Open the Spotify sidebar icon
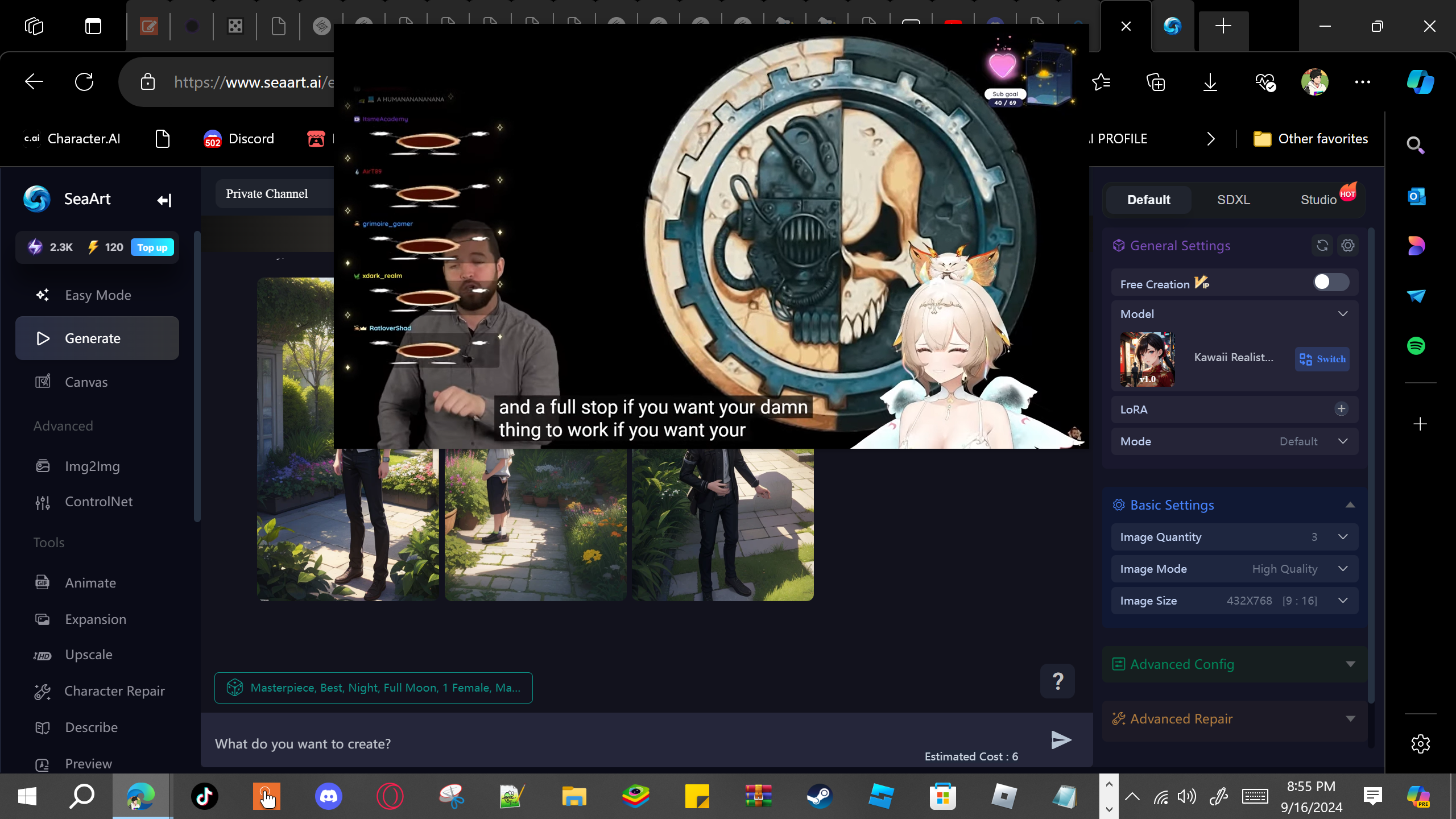This screenshot has height=819, width=1456. click(x=1416, y=346)
